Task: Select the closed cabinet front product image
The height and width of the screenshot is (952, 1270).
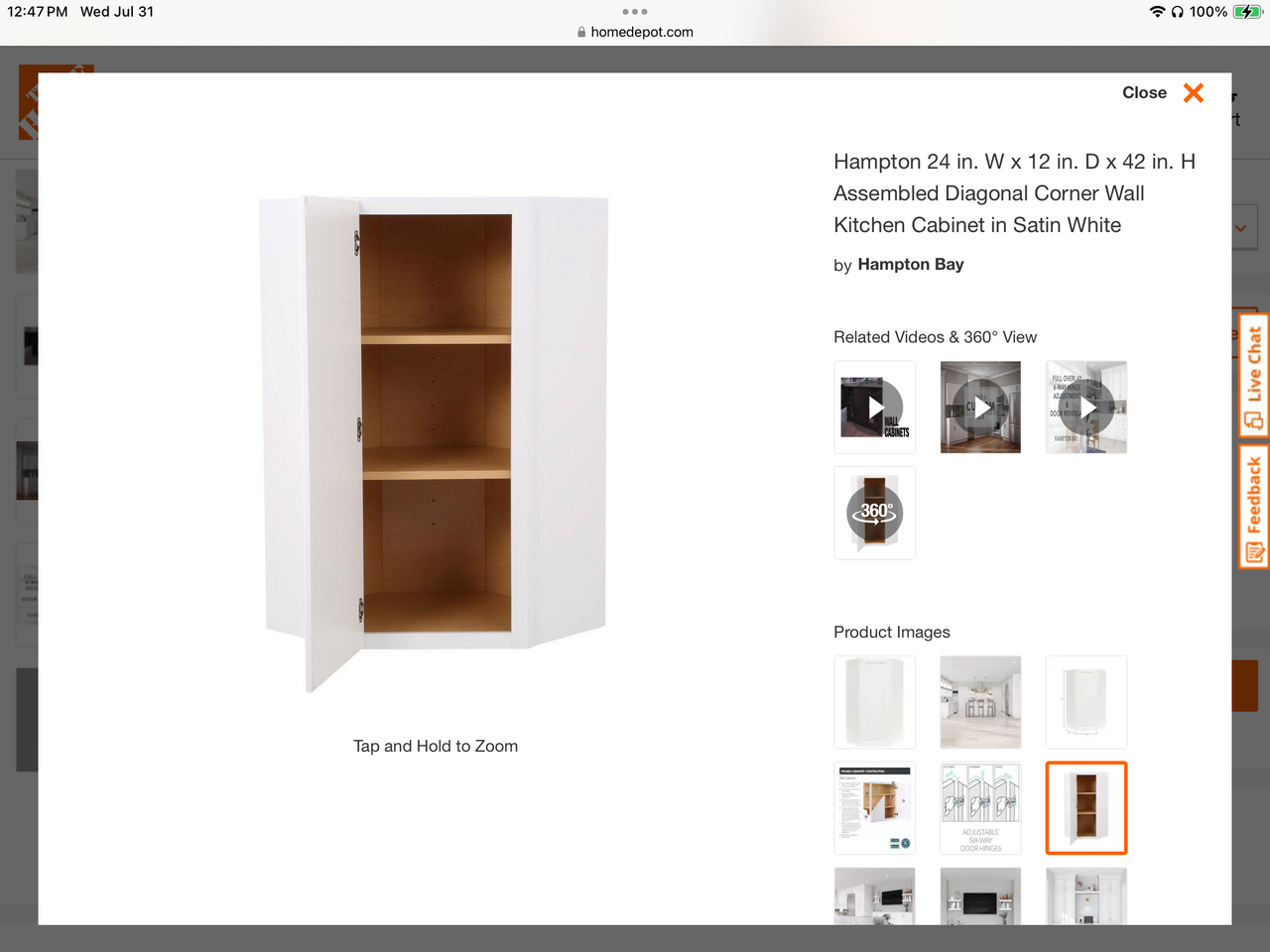Action: point(874,702)
